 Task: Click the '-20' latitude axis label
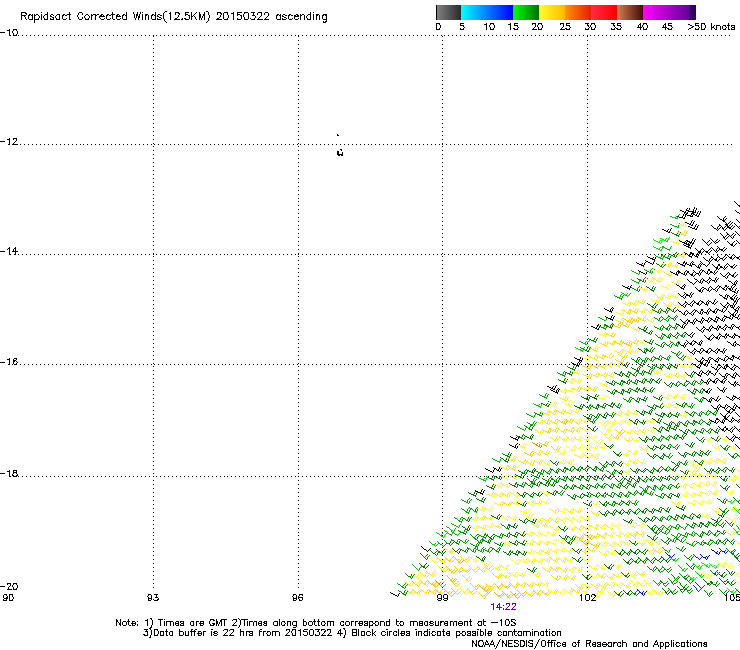(x=9, y=587)
